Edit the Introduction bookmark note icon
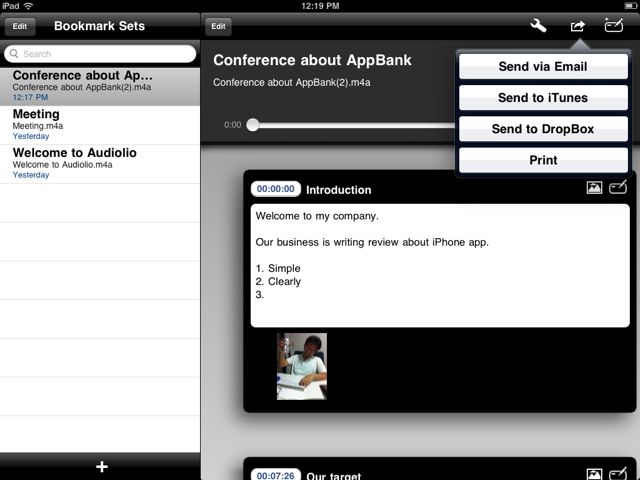The image size is (640, 480). click(618, 187)
